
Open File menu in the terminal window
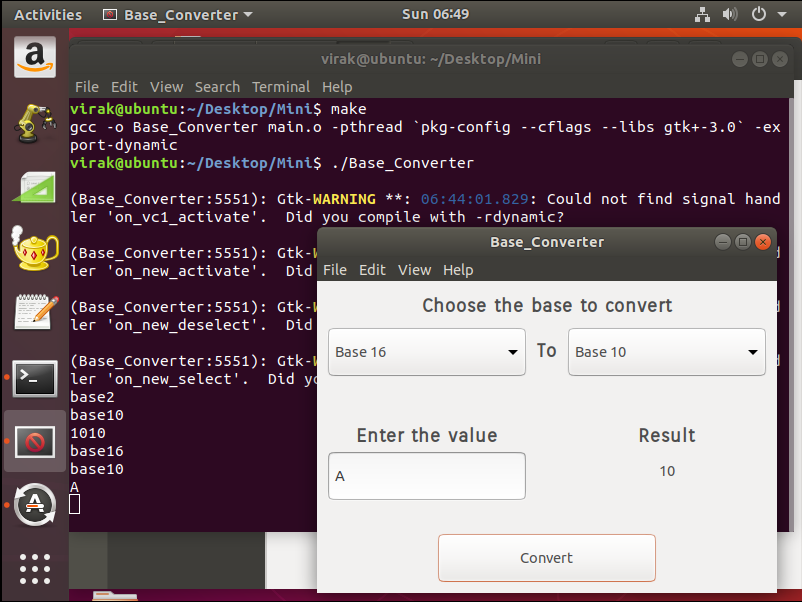[x=87, y=87]
